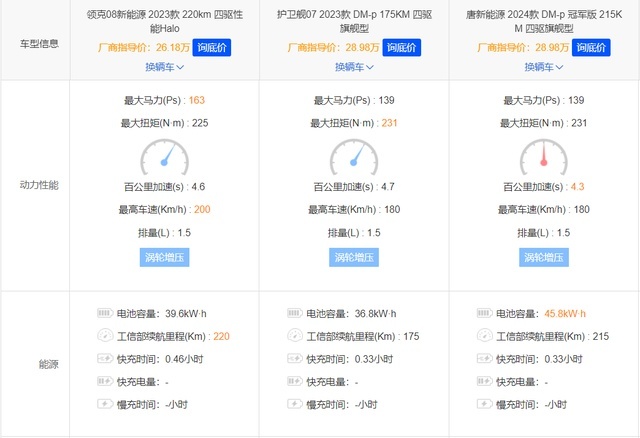Click 询底价 button for 领克08新能源

point(211,47)
